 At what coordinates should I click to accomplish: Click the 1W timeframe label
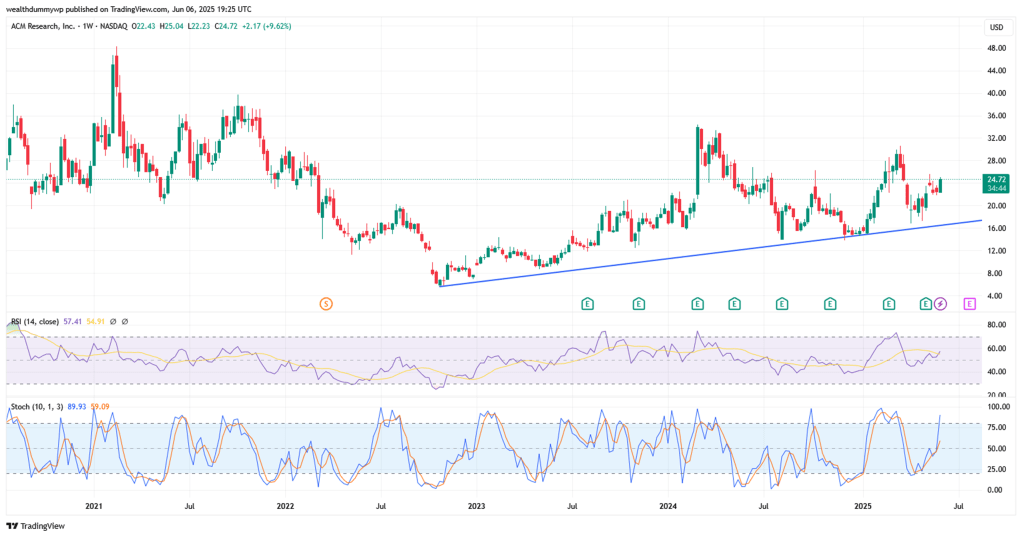click(87, 27)
